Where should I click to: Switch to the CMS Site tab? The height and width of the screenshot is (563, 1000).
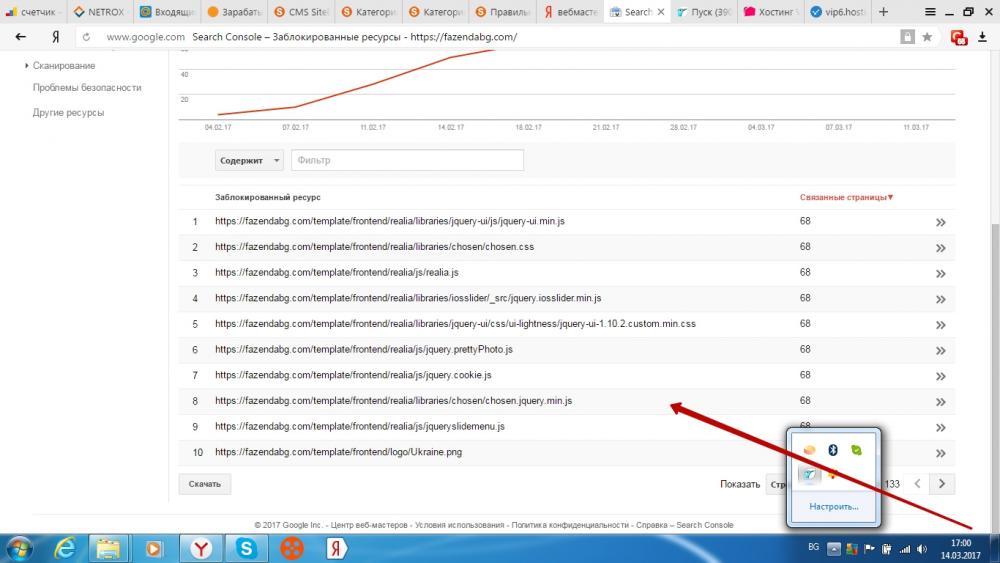[301, 11]
